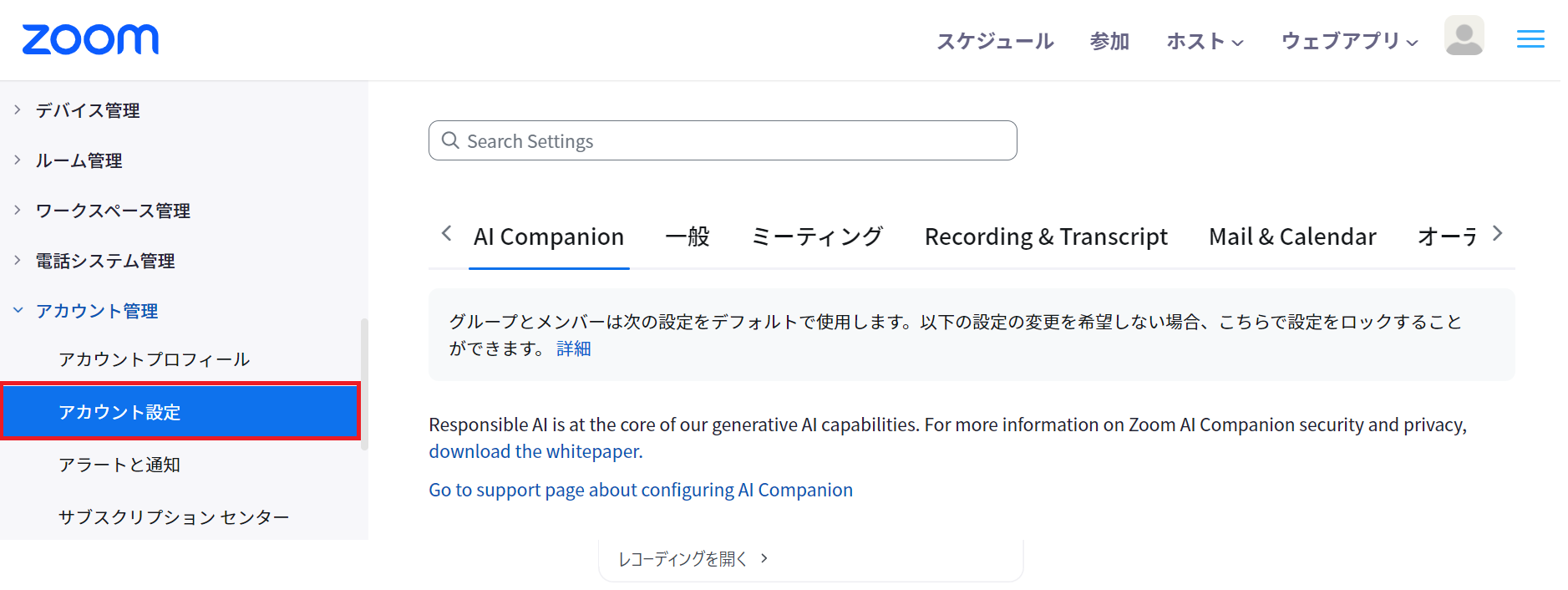This screenshot has width=1568, height=590.
Task: Click the right arrow to reveal more tabs
Action: [1497, 234]
